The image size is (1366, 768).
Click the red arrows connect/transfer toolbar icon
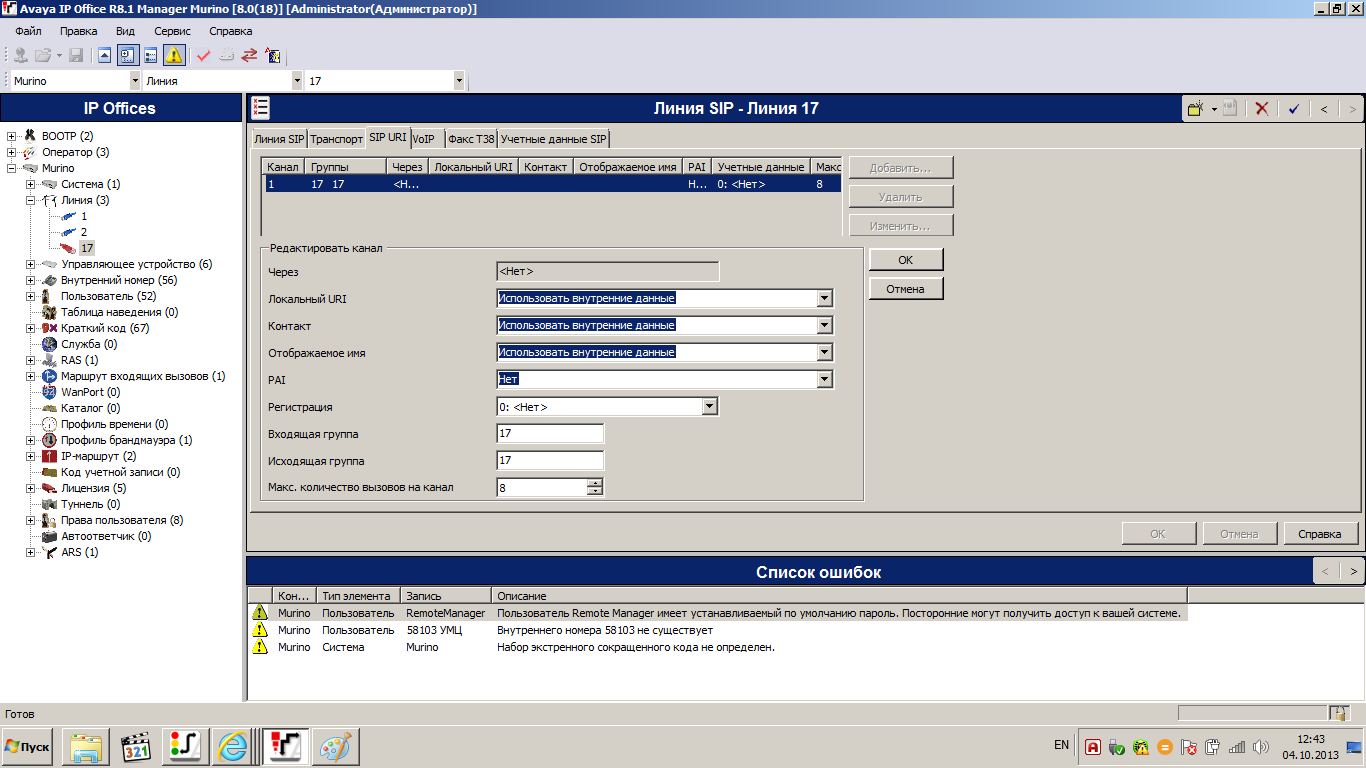[249, 55]
